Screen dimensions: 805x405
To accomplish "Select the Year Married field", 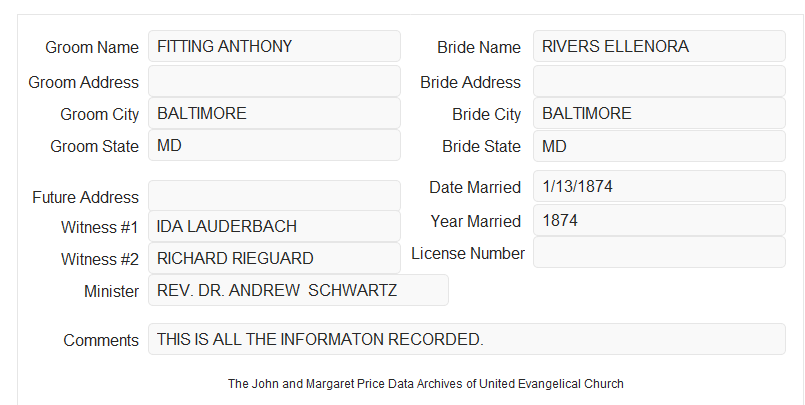I will (659, 220).
